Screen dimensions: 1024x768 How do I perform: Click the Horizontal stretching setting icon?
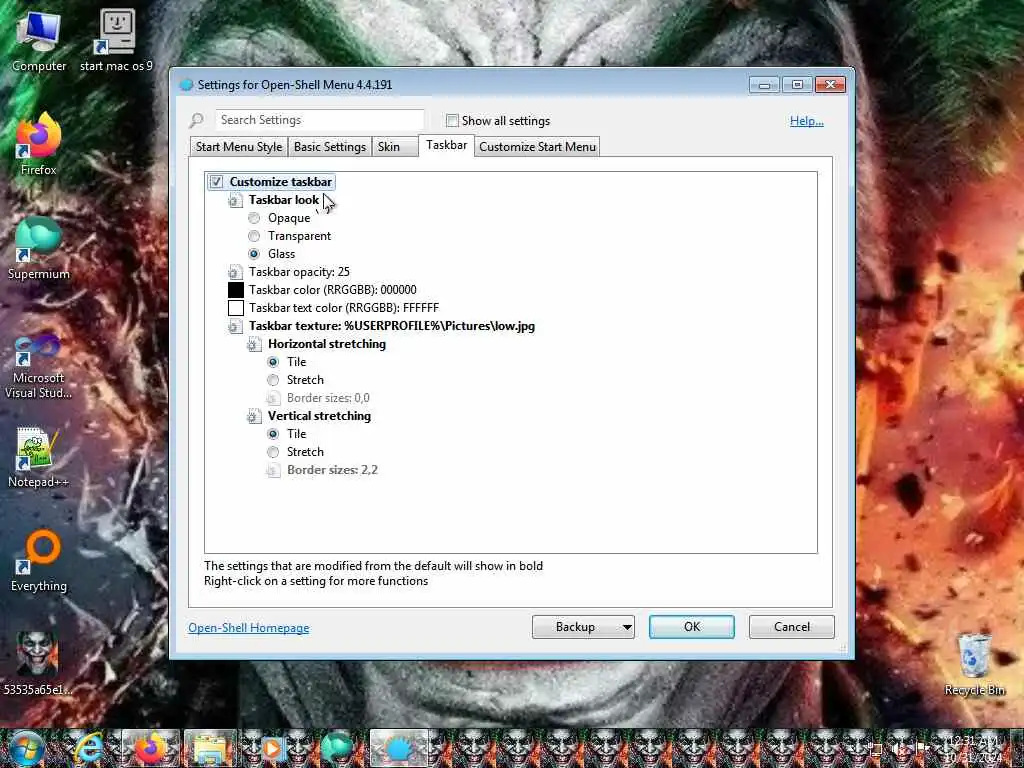tap(254, 344)
